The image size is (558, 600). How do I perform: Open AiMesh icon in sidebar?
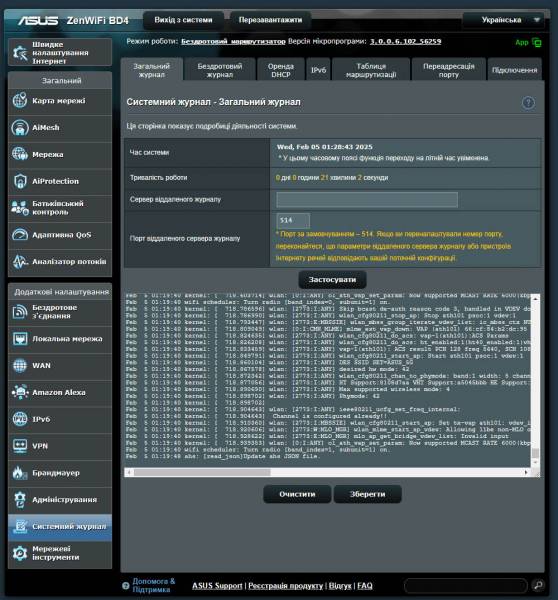(x=20, y=127)
